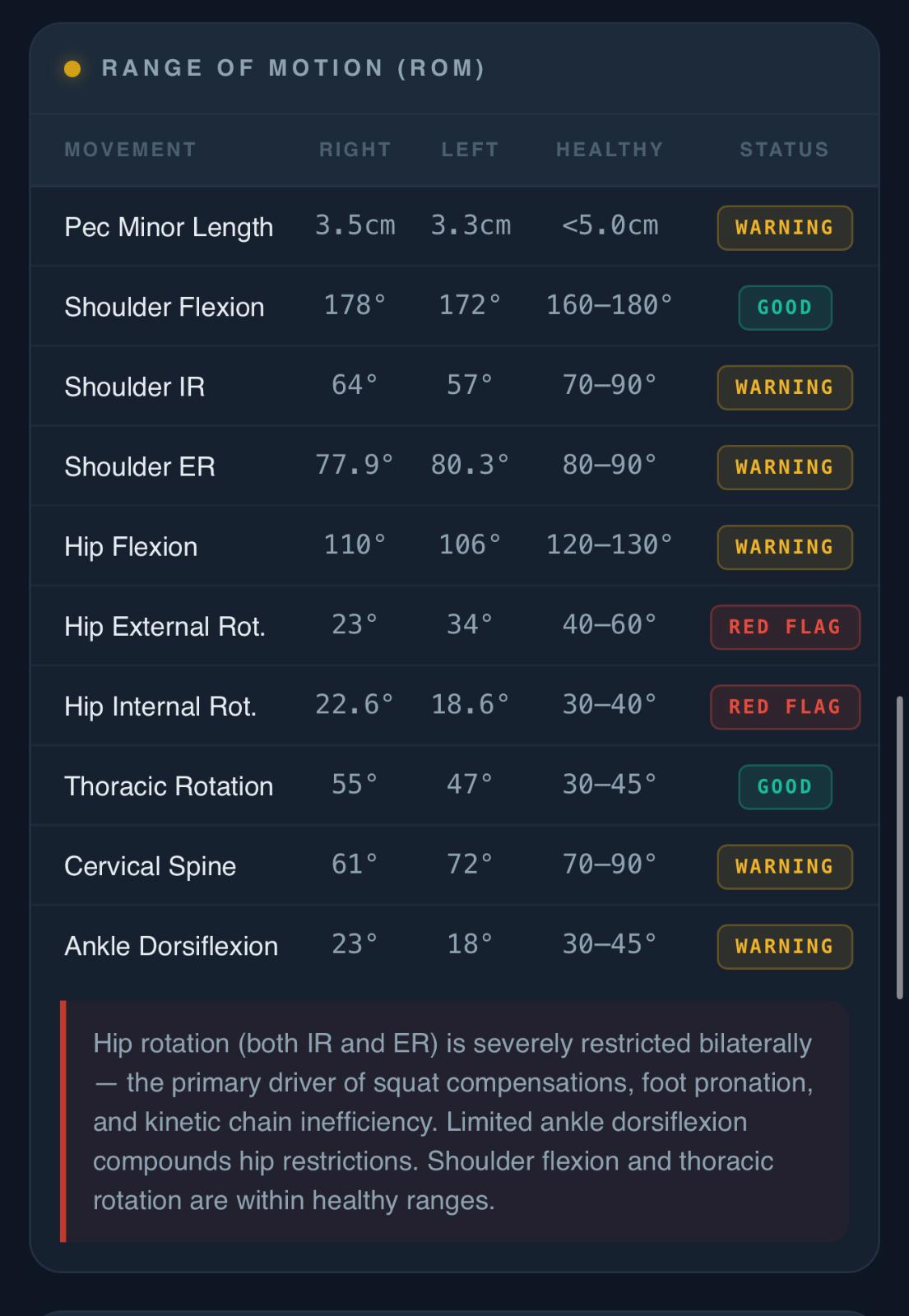Click the Shoulder ER right value 77.9°
The height and width of the screenshot is (1316, 909).
[x=355, y=465]
